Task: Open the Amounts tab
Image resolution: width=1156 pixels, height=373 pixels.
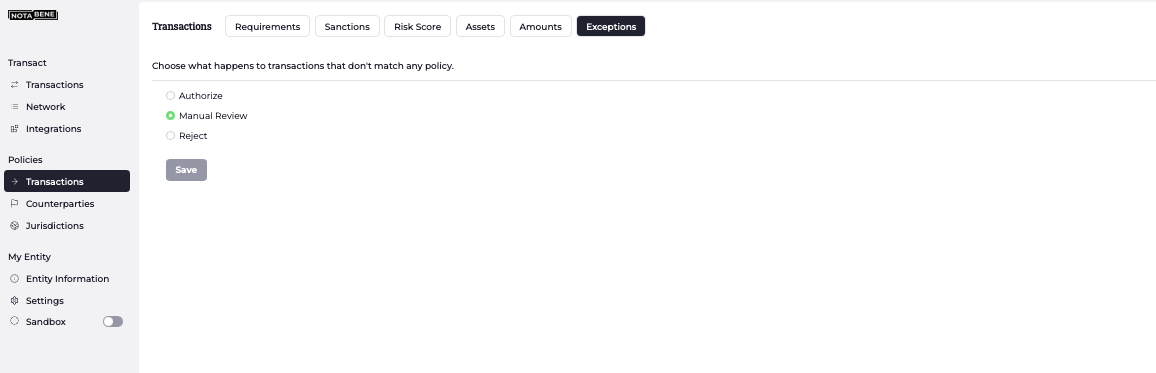Action: 540,27
